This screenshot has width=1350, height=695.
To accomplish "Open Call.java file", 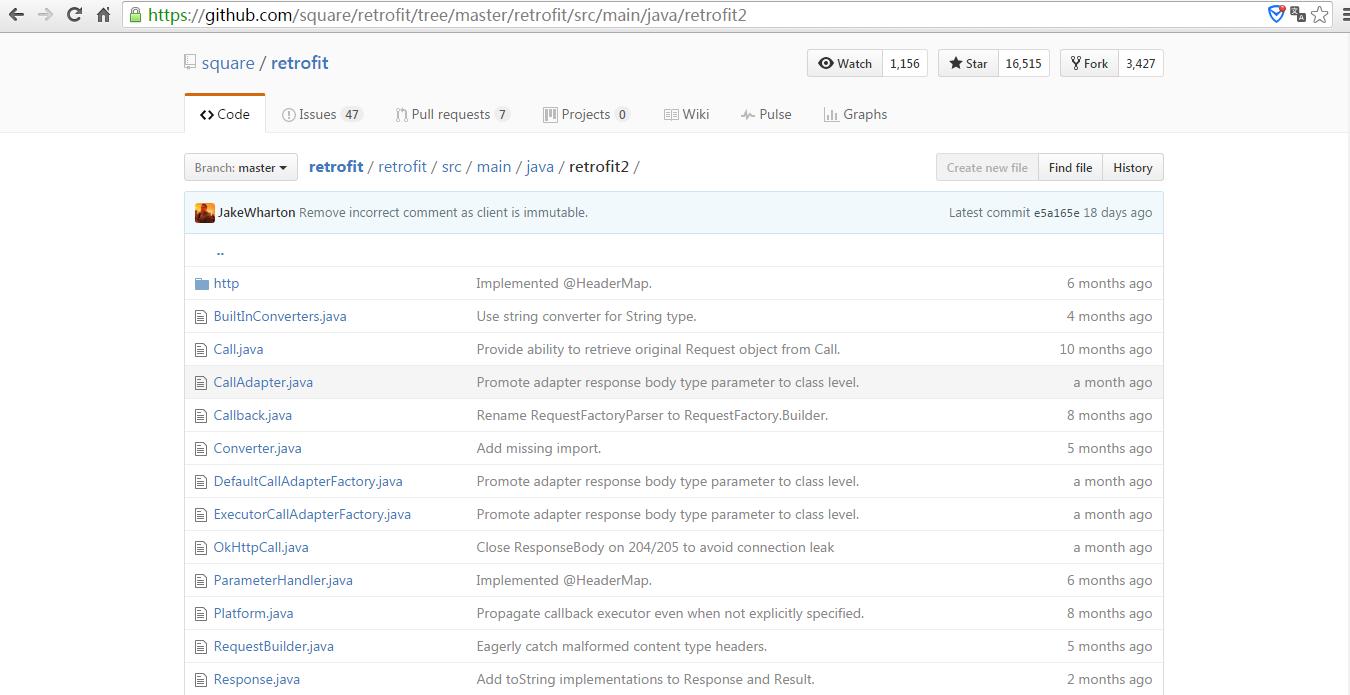I will point(238,350).
